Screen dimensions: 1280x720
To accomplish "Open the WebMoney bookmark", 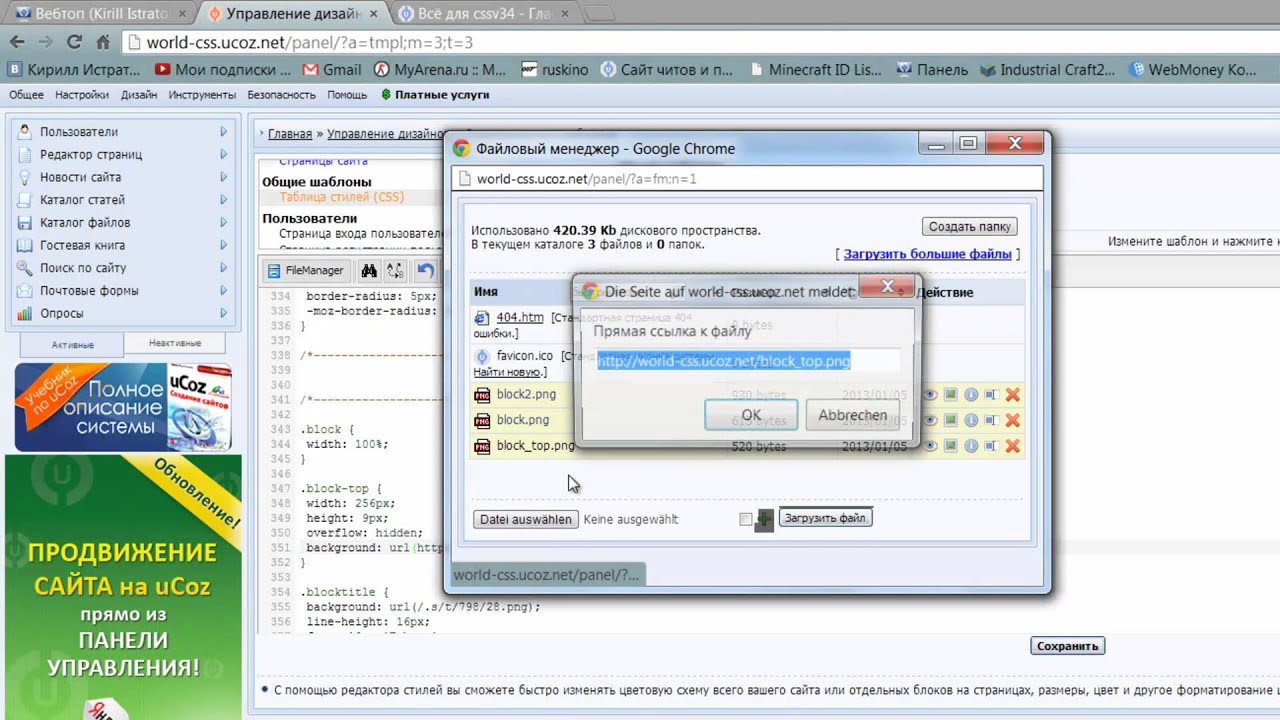I will tap(1193, 70).
